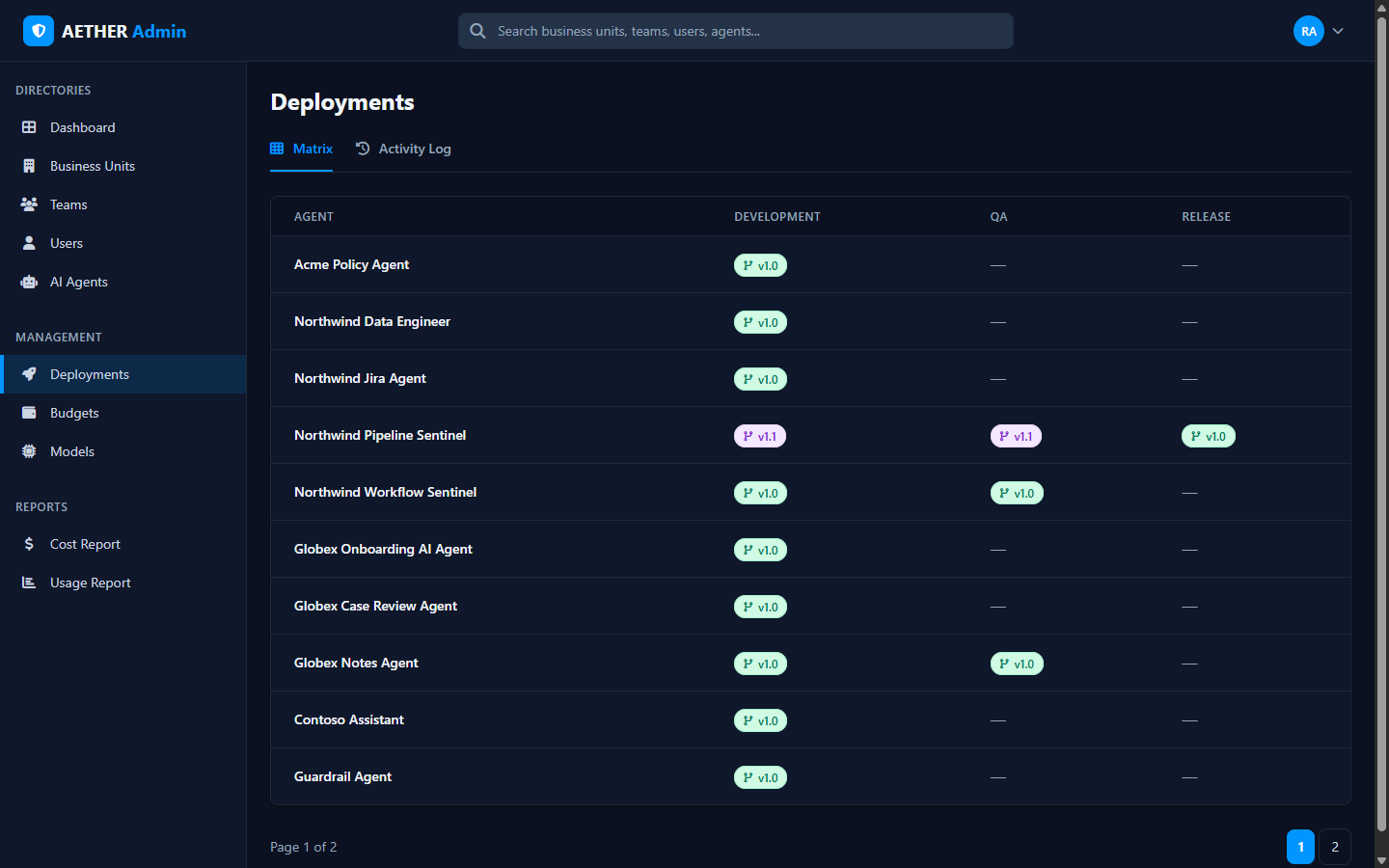Click the AETHER Admin brand title
This screenshot has height=868, width=1389.
point(123,31)
